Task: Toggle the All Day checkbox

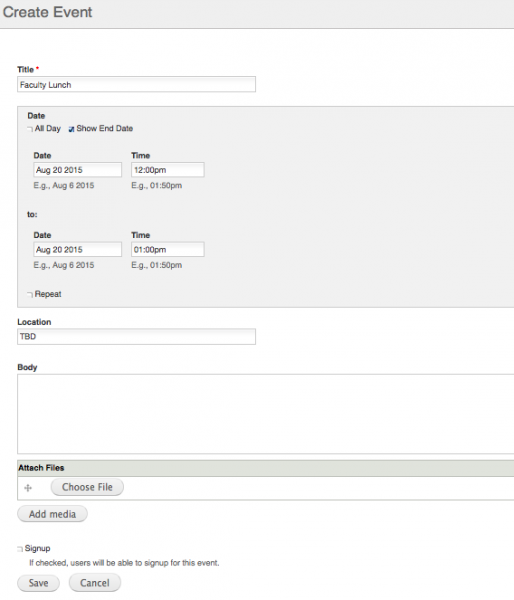Action: pos(30,129)
